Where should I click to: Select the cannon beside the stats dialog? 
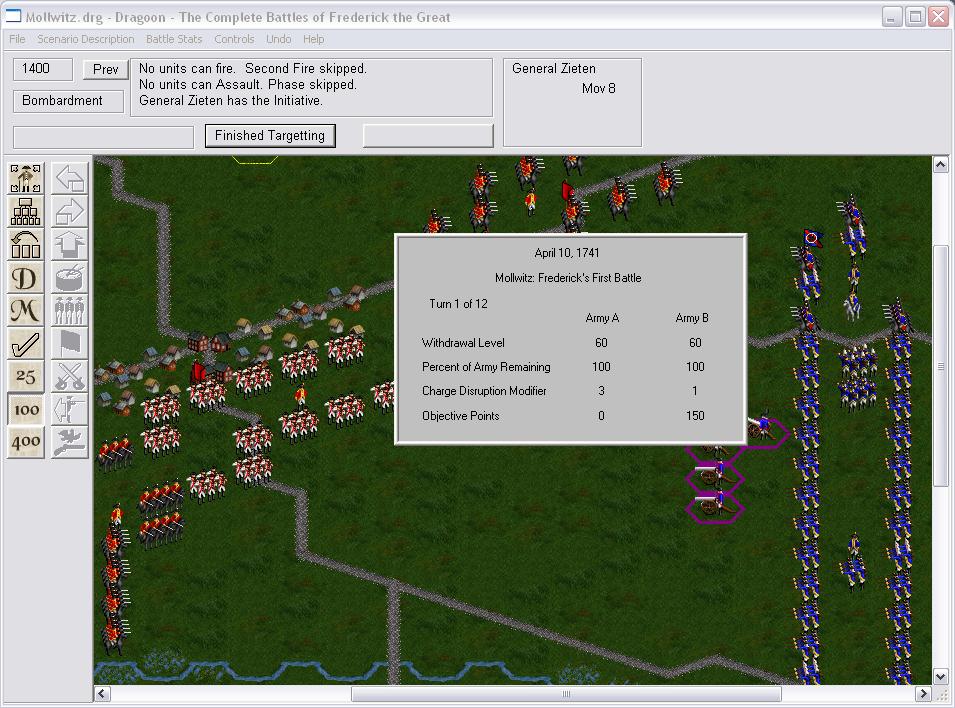(x=761, y=426)
